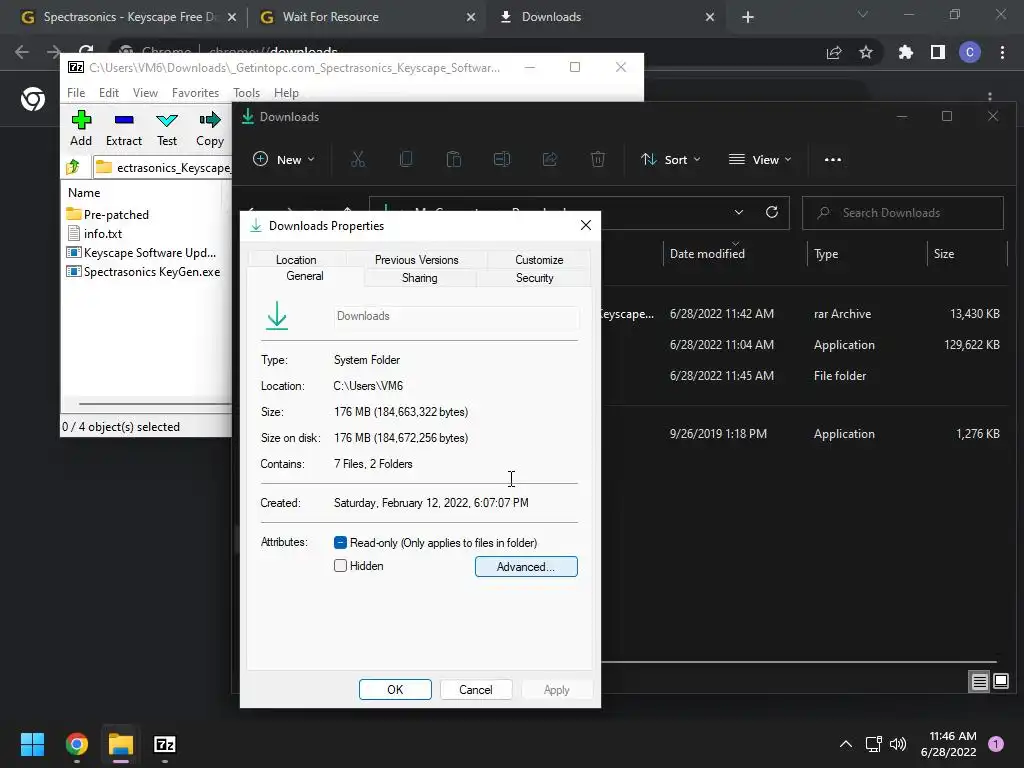Open the Chrome three-dot menu
The width and height of the screenshot is (1024, 768).
tap(1002, 52)
